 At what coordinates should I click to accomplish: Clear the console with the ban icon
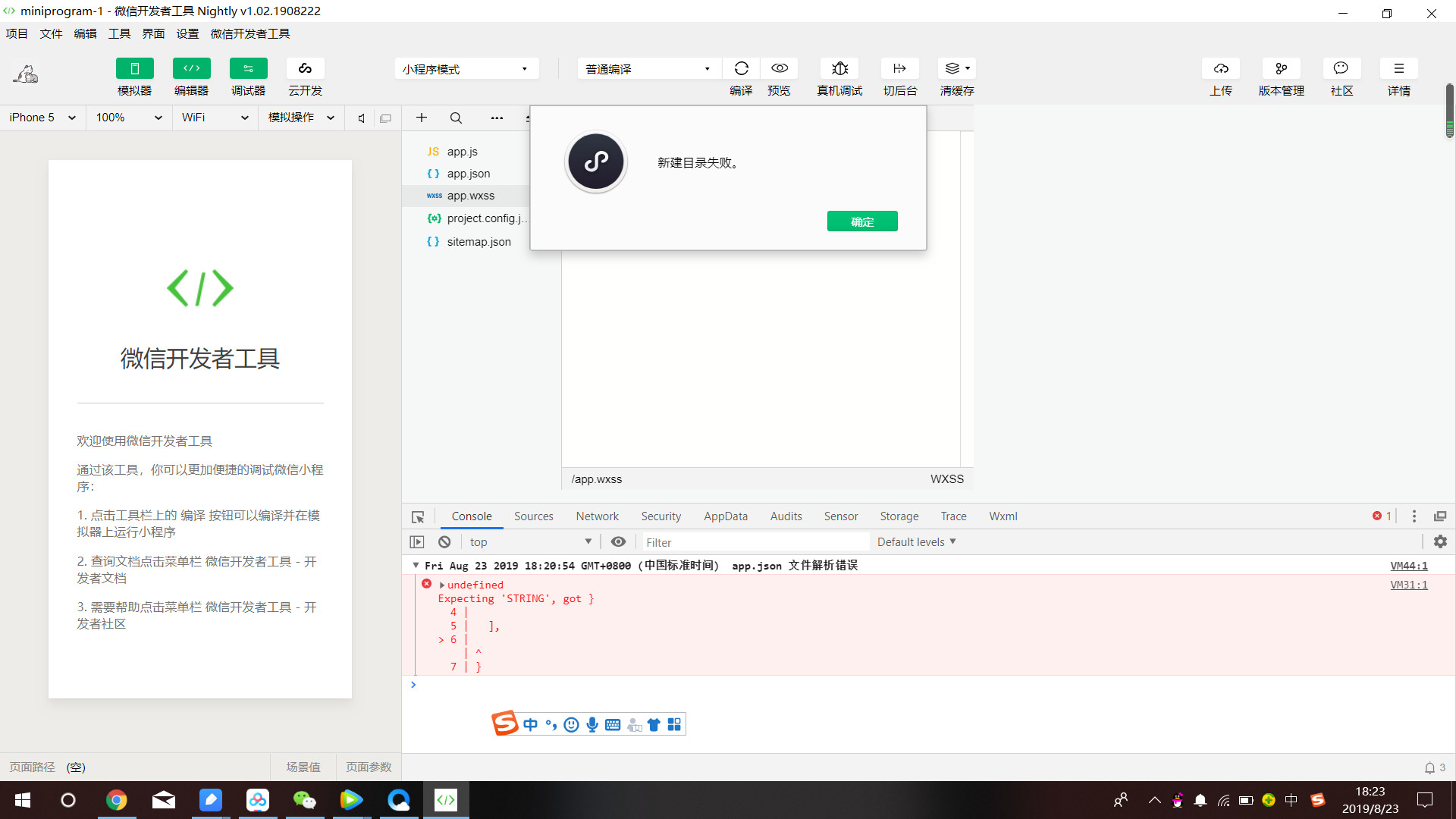click(x=444, y=541)
